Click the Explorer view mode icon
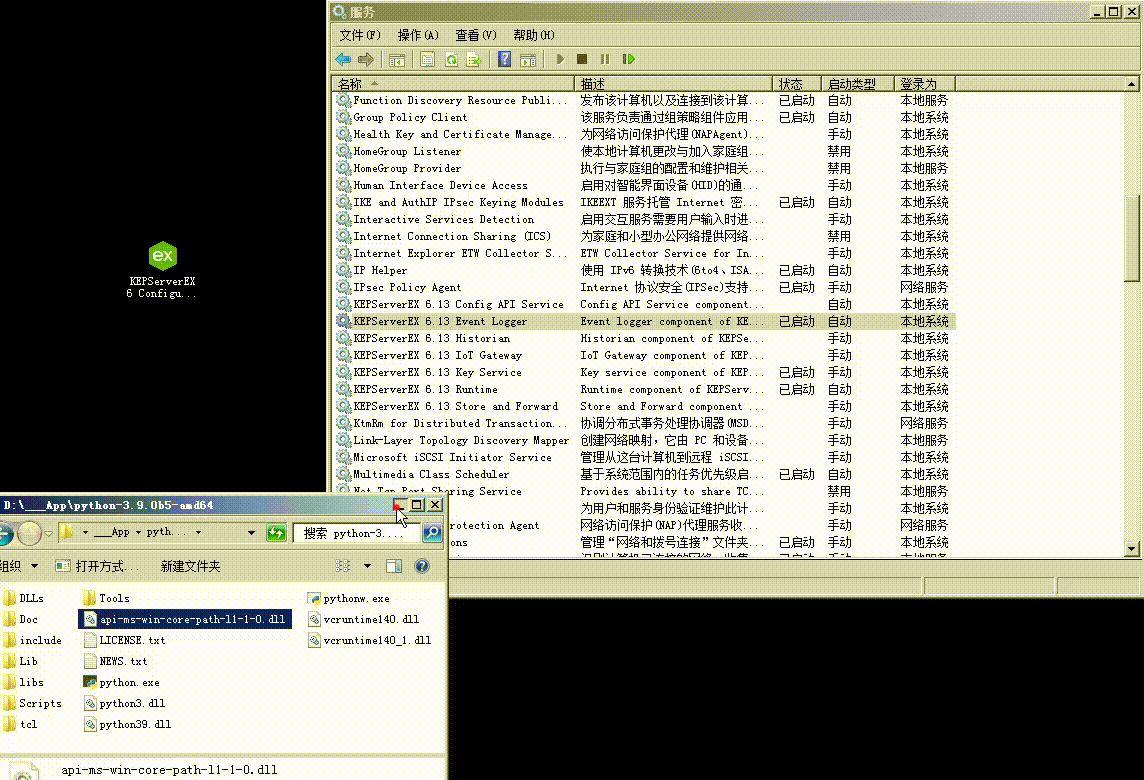1144x780 pixels. tap(343, 566)
